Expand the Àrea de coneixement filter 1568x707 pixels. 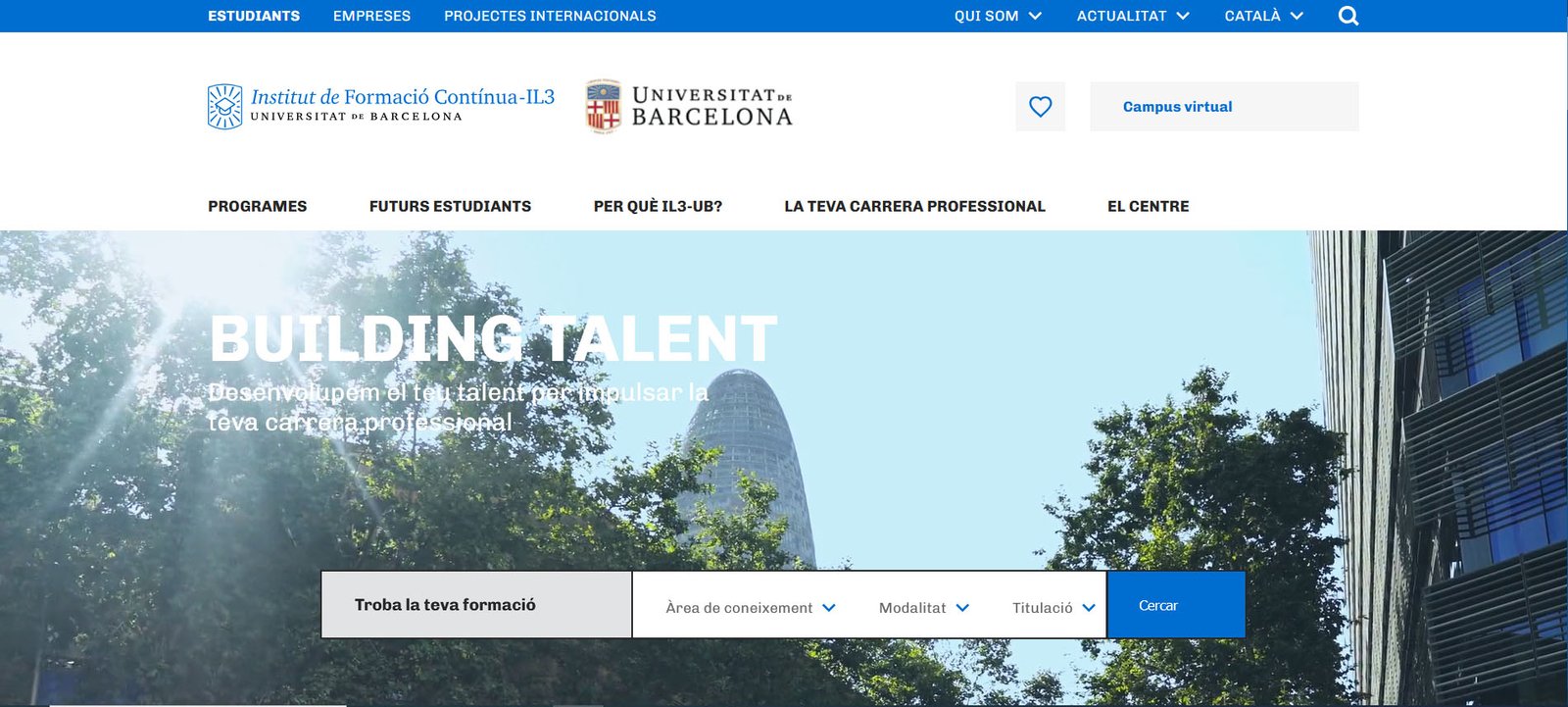(750, 608)
